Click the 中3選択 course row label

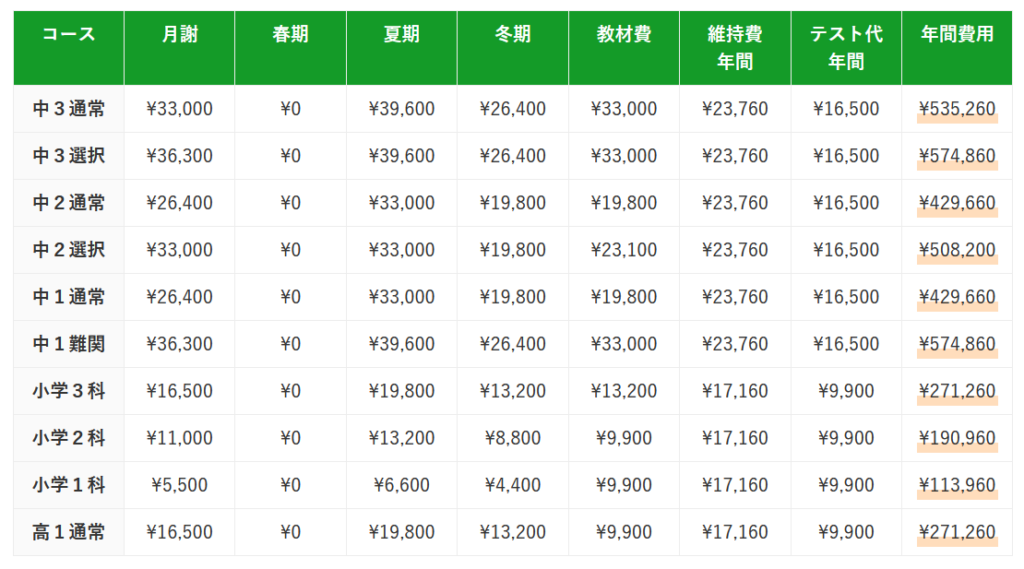69,155
